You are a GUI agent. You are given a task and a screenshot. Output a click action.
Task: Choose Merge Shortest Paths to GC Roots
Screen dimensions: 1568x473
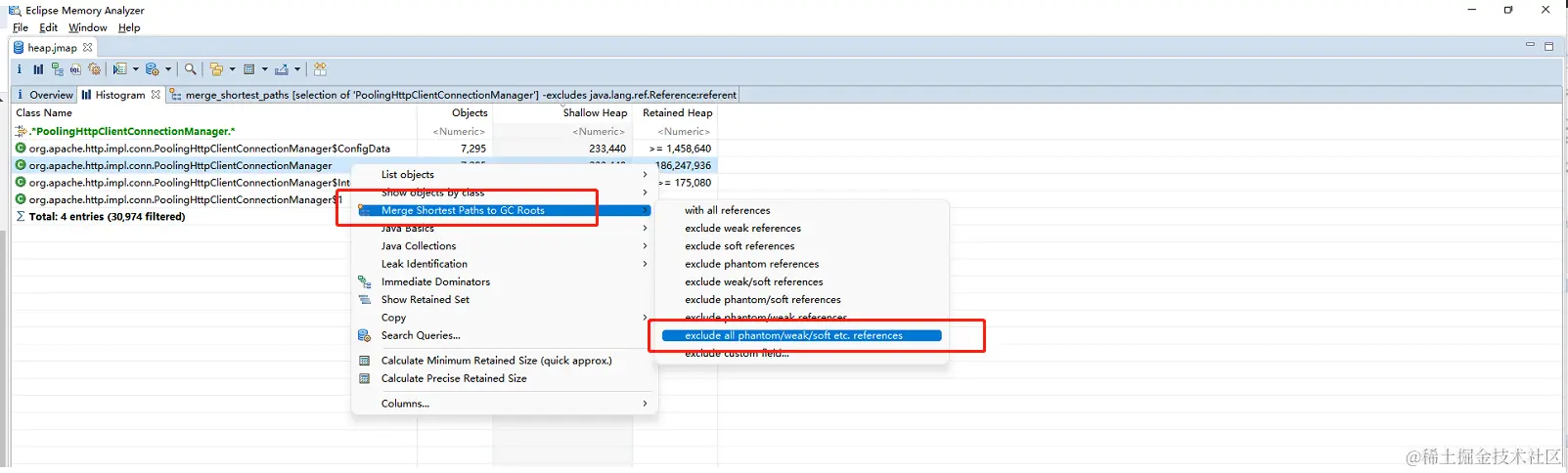504,210
